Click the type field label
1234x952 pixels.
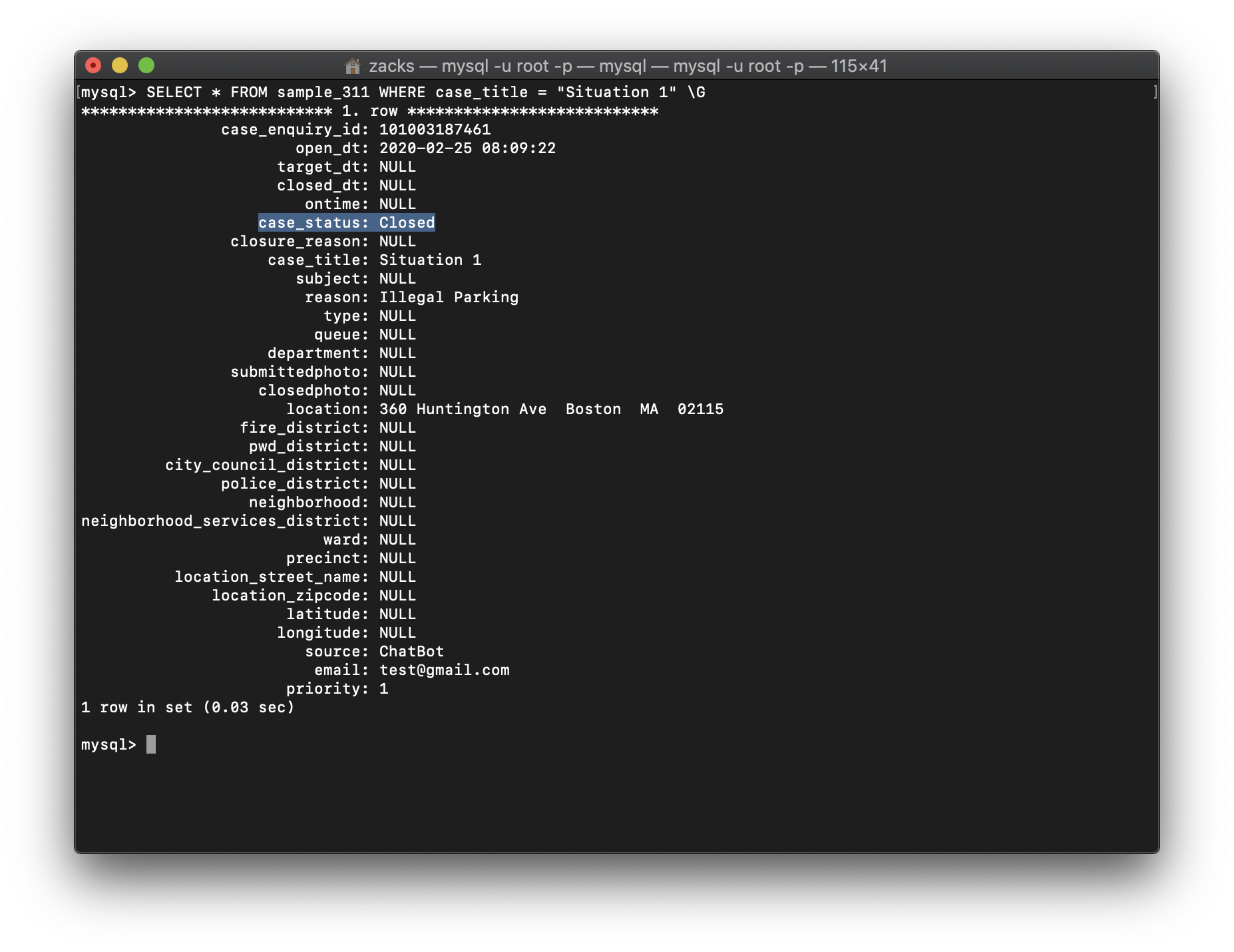(x=346, y=316)
